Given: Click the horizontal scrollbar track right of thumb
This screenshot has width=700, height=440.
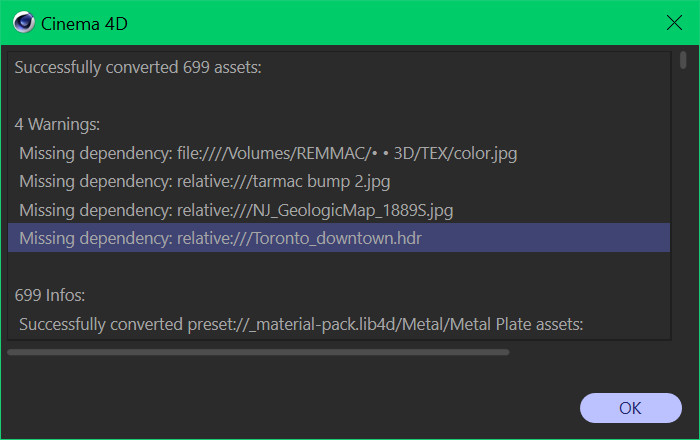Looking at the screenshot, I should pos(589,352).
